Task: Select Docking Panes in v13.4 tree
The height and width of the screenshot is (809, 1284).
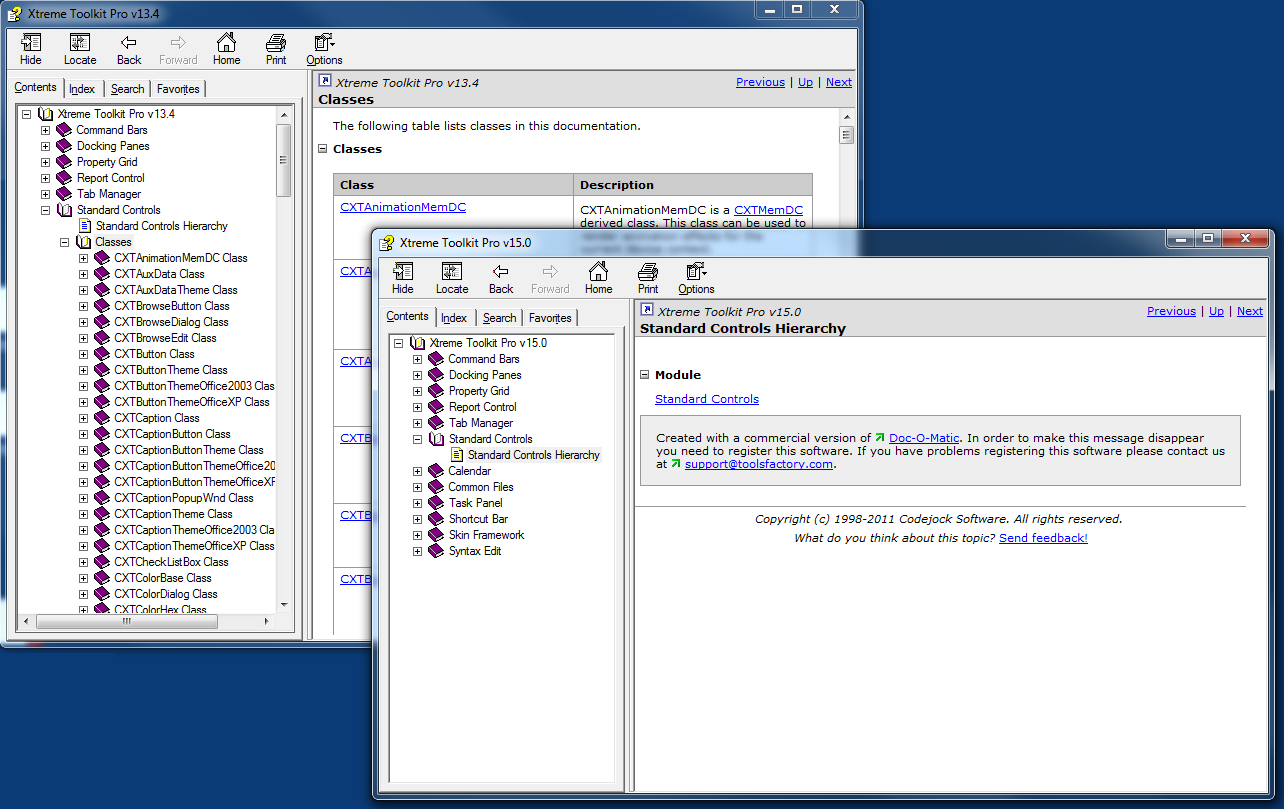Action: 113,146
